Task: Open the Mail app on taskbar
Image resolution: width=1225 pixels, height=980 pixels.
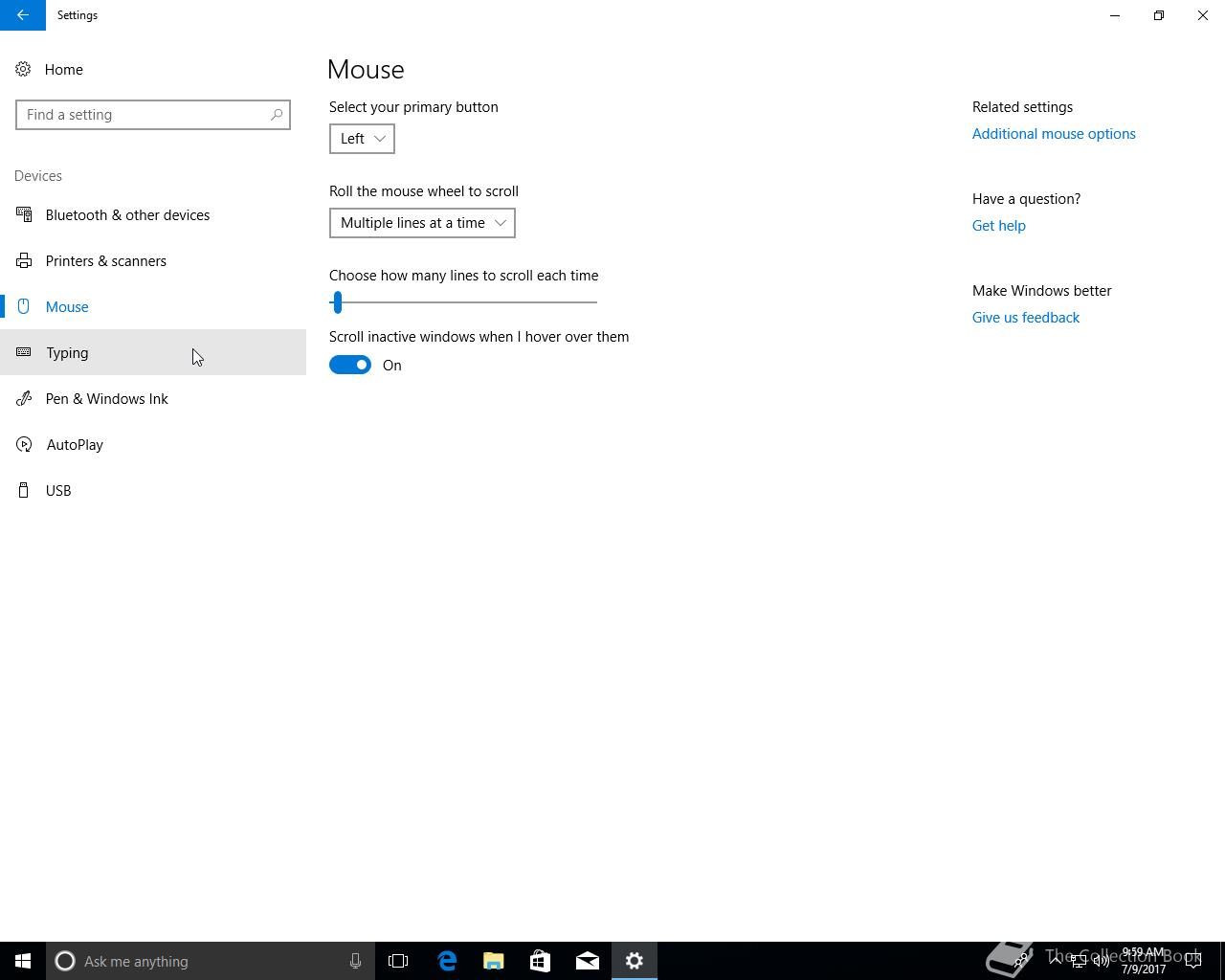Action: pyautogui.click(x=588, y=961)
